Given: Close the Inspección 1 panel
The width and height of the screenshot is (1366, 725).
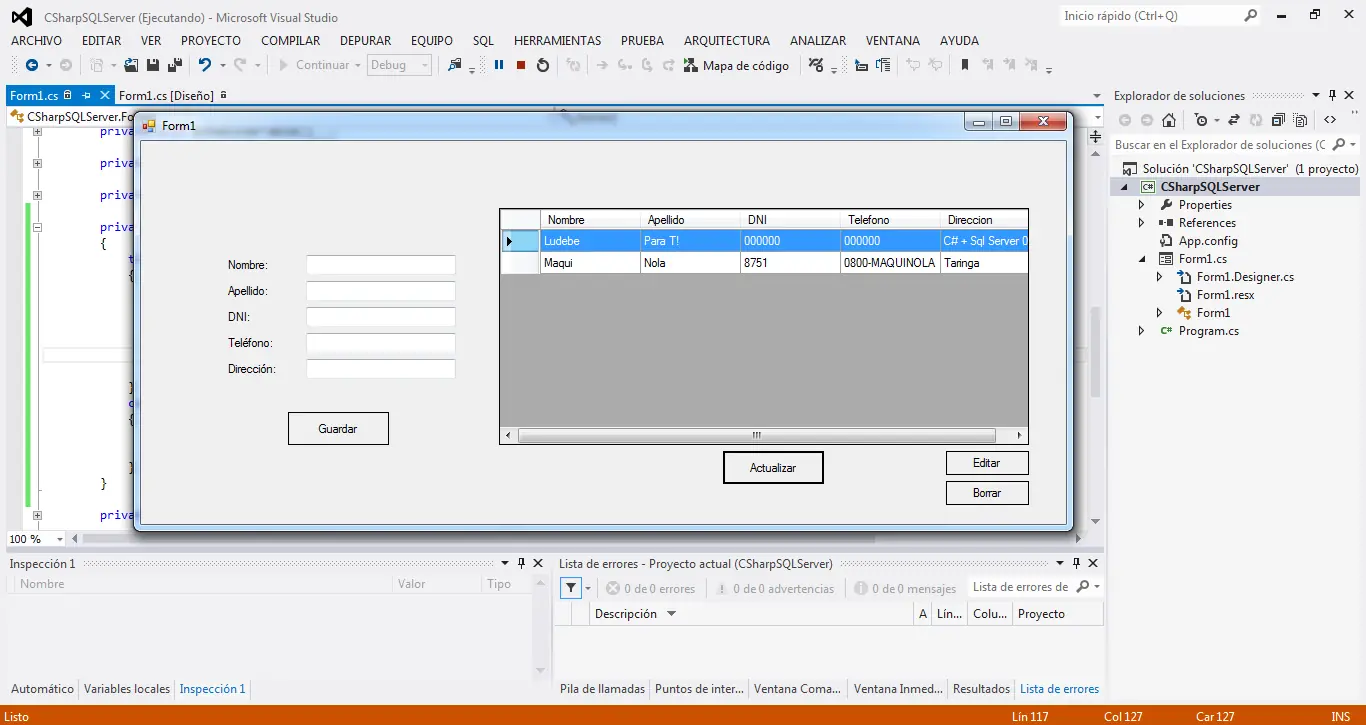Looking at the screenshot, I should pyautogui.click(x=538, y=564).
